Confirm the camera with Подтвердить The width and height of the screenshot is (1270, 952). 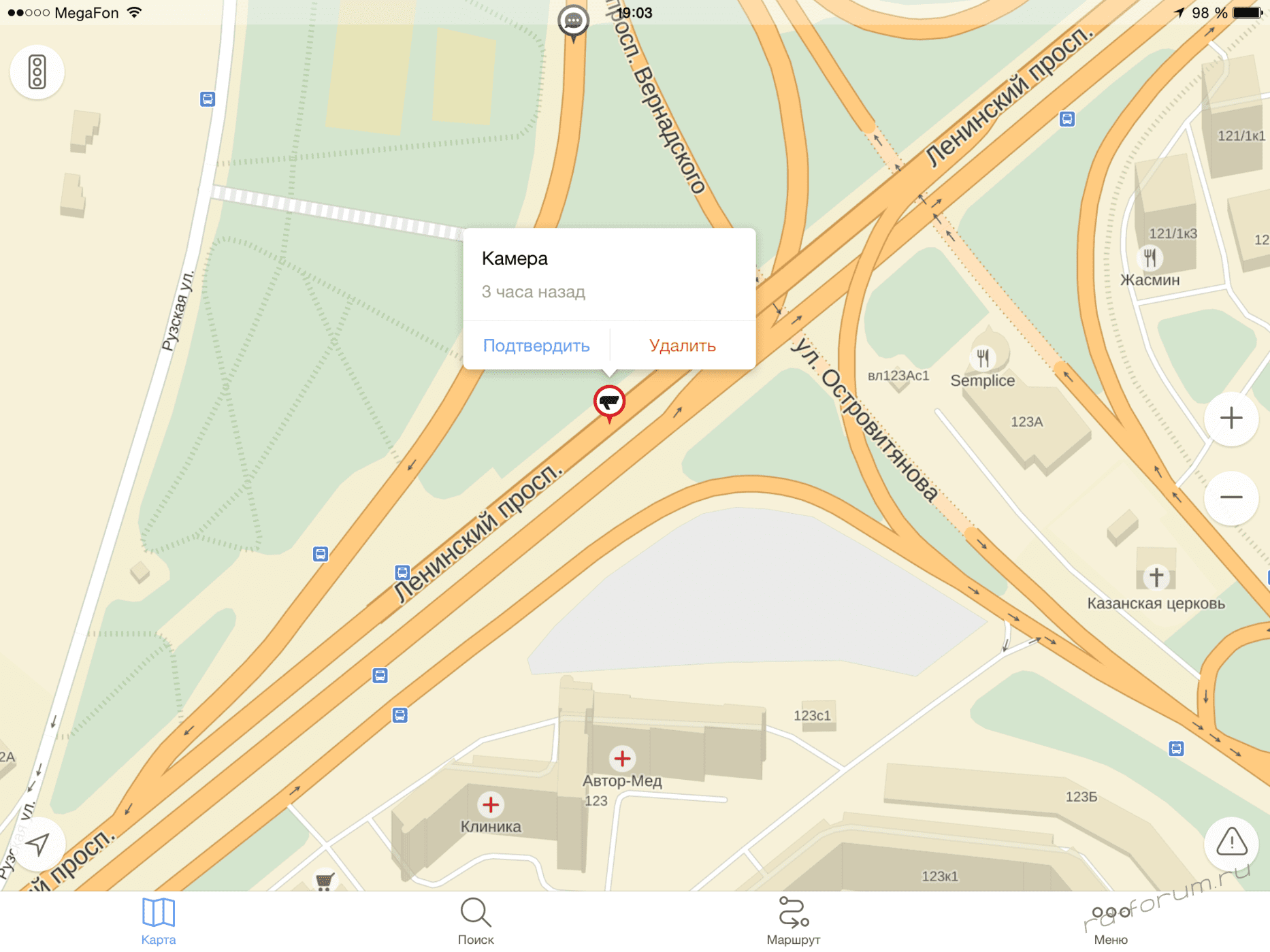pos(536,346)
